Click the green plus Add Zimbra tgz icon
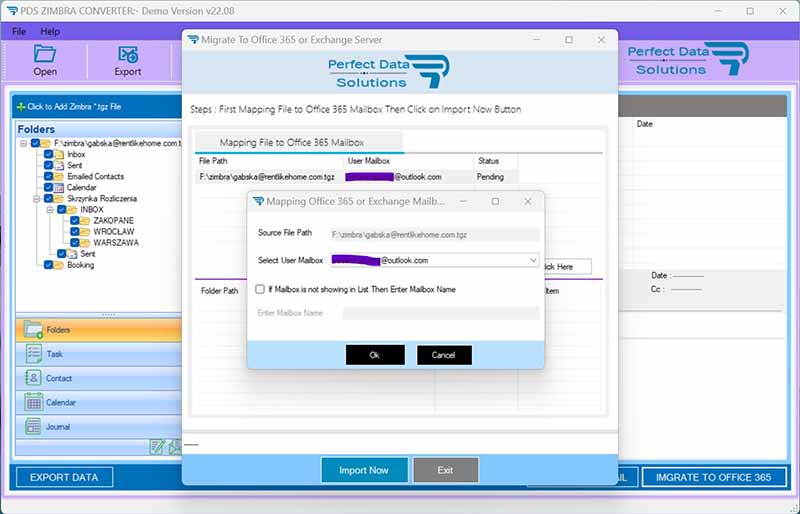800x514 pixels. point(21,107)
